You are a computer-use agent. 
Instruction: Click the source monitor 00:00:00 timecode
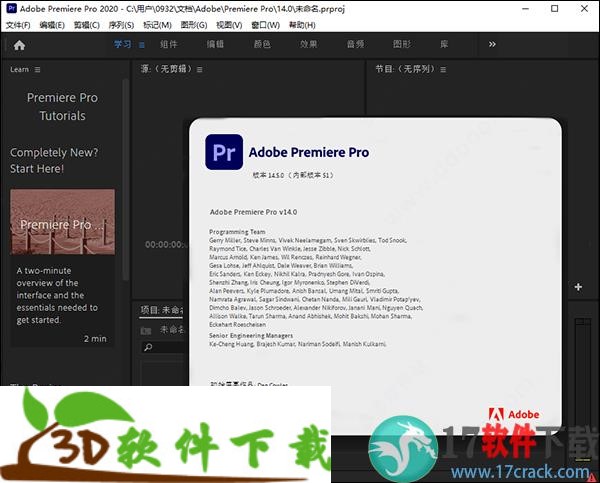(x=166, y=245)
